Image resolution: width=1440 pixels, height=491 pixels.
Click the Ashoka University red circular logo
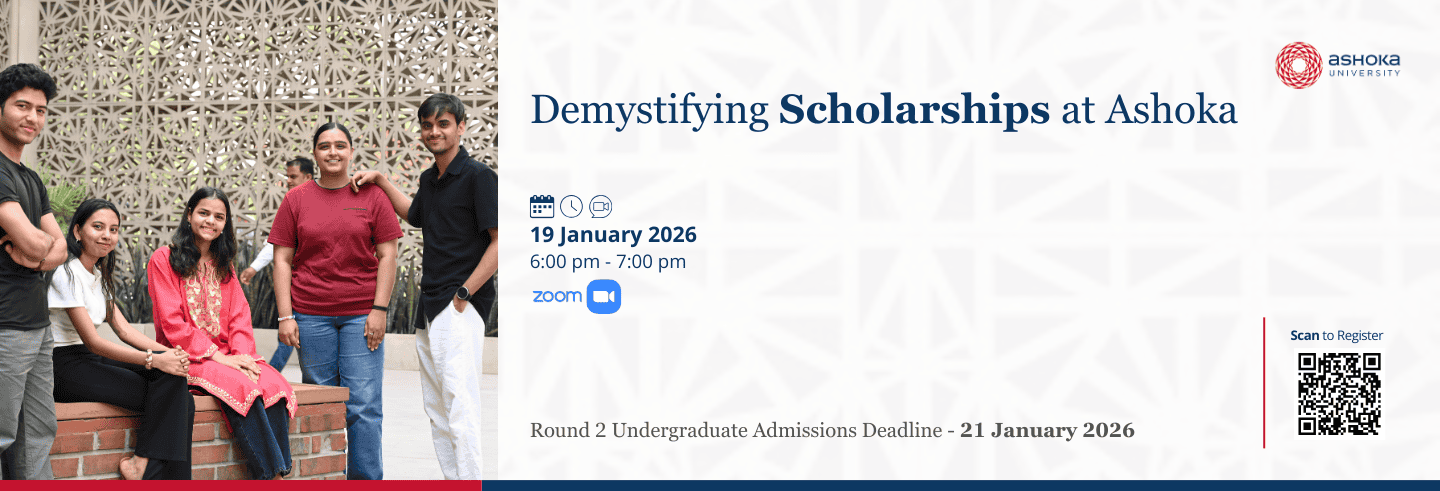point(1298,65)
